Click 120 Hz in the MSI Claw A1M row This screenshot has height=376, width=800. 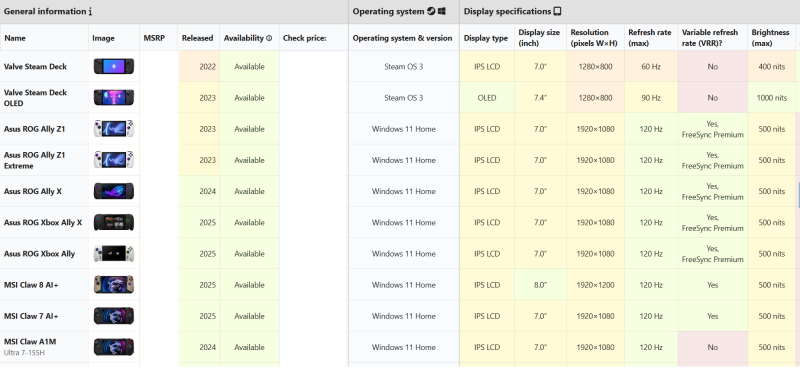[x=651, y=347]
